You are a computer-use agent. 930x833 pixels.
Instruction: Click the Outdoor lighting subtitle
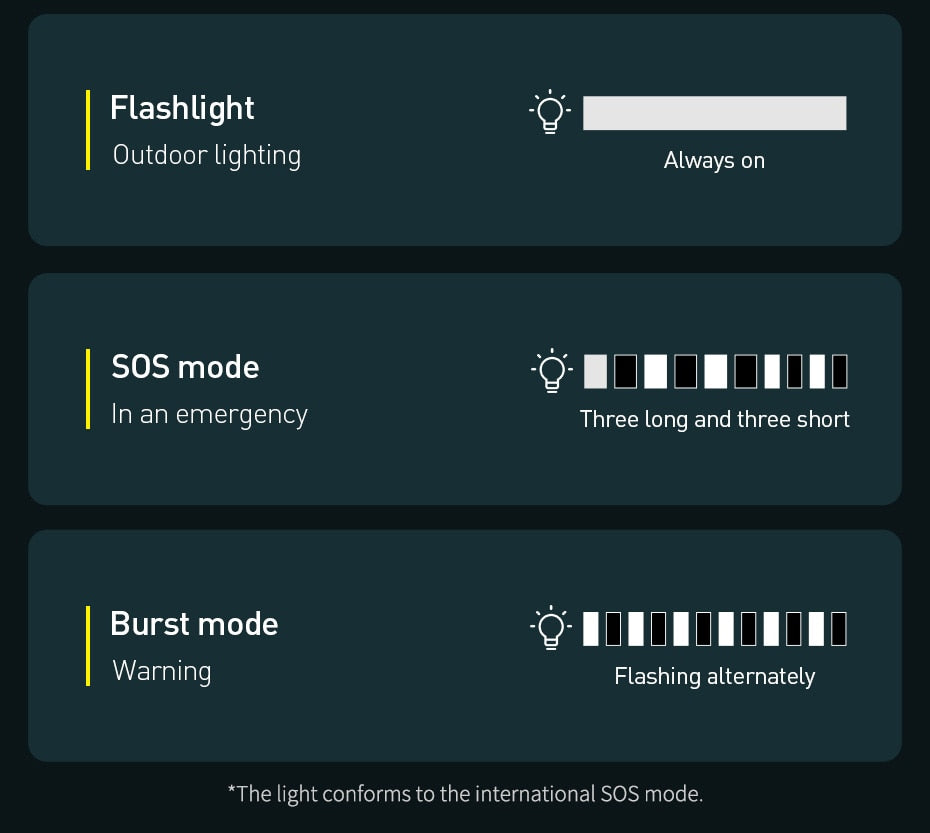pos(206,155)
